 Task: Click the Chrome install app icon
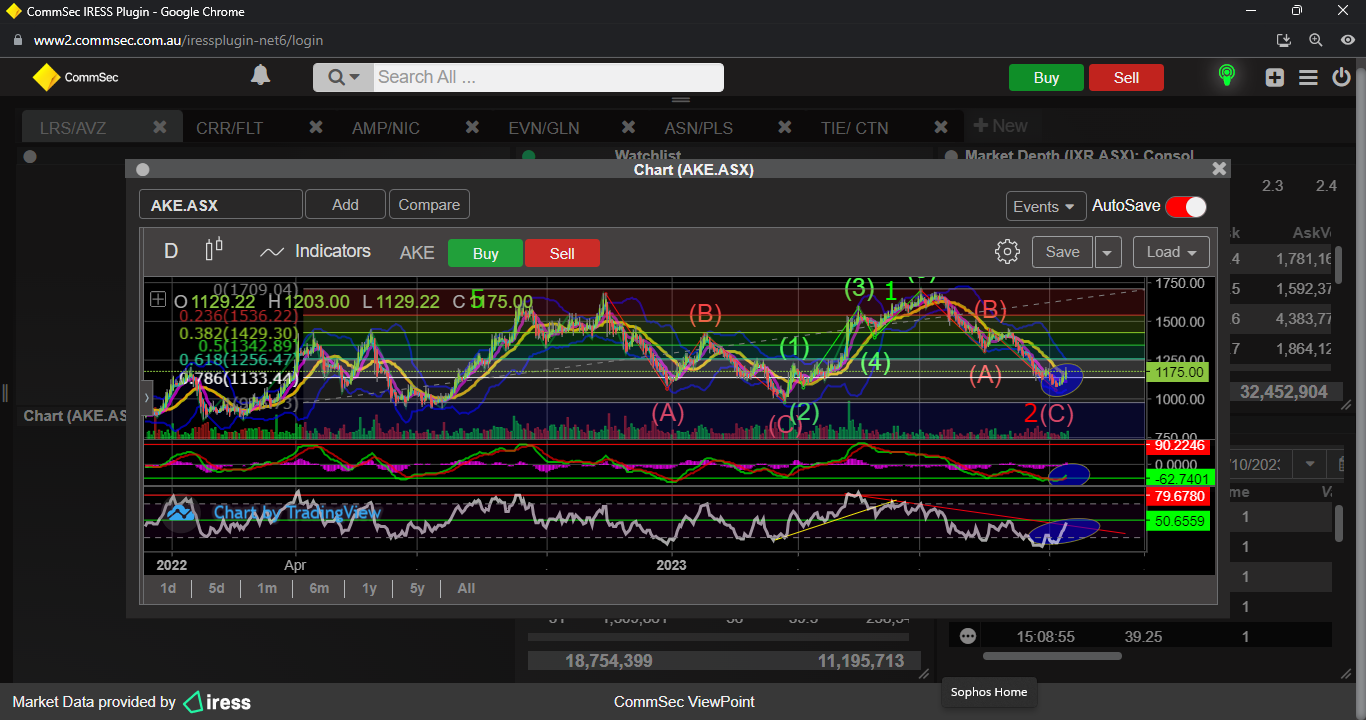point(1284,40)
